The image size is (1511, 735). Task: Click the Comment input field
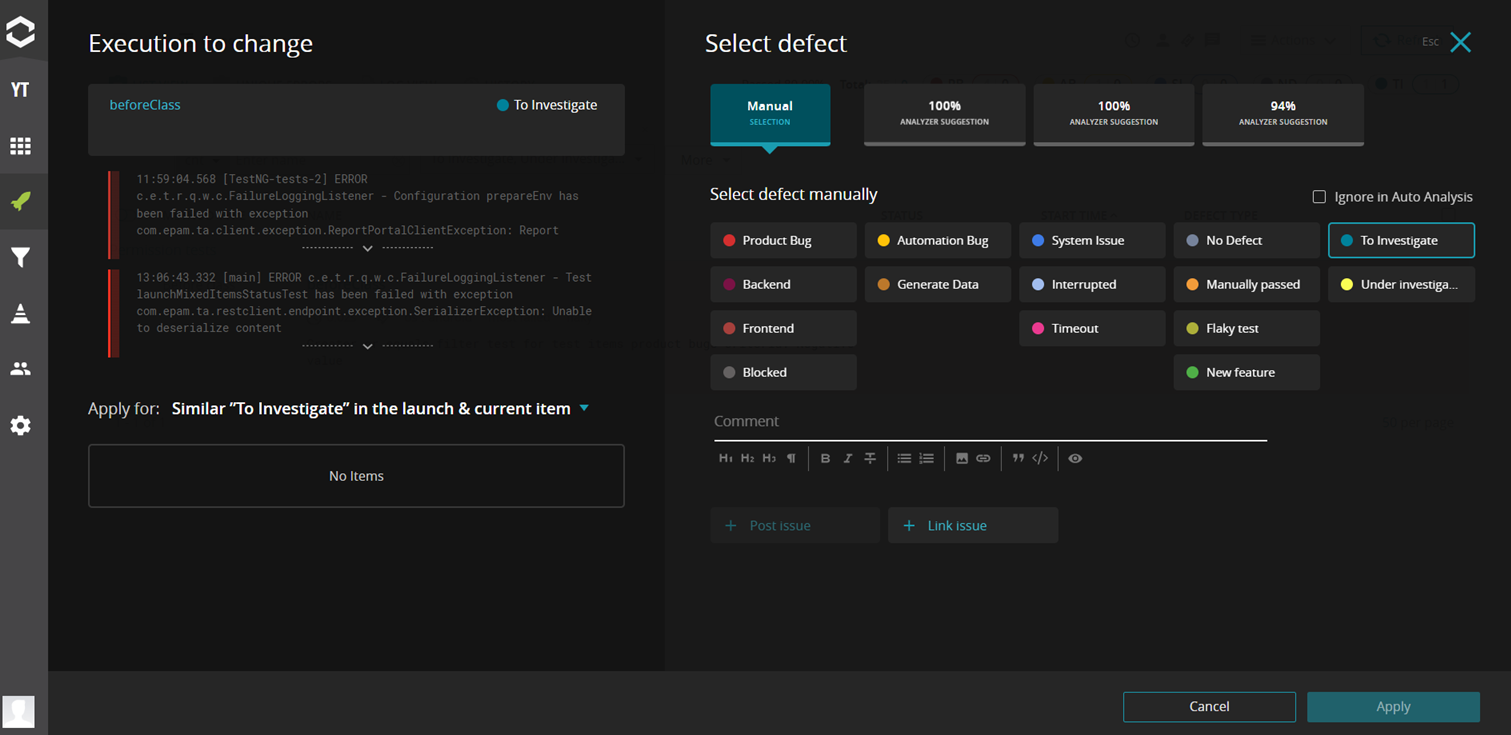point(990,422)
